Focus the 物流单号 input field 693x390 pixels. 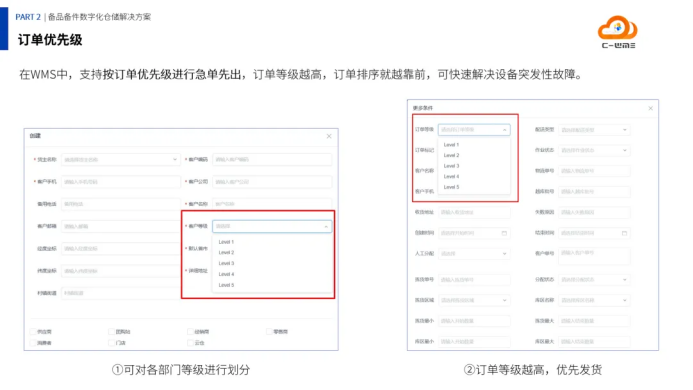click(x=594, y=171)
